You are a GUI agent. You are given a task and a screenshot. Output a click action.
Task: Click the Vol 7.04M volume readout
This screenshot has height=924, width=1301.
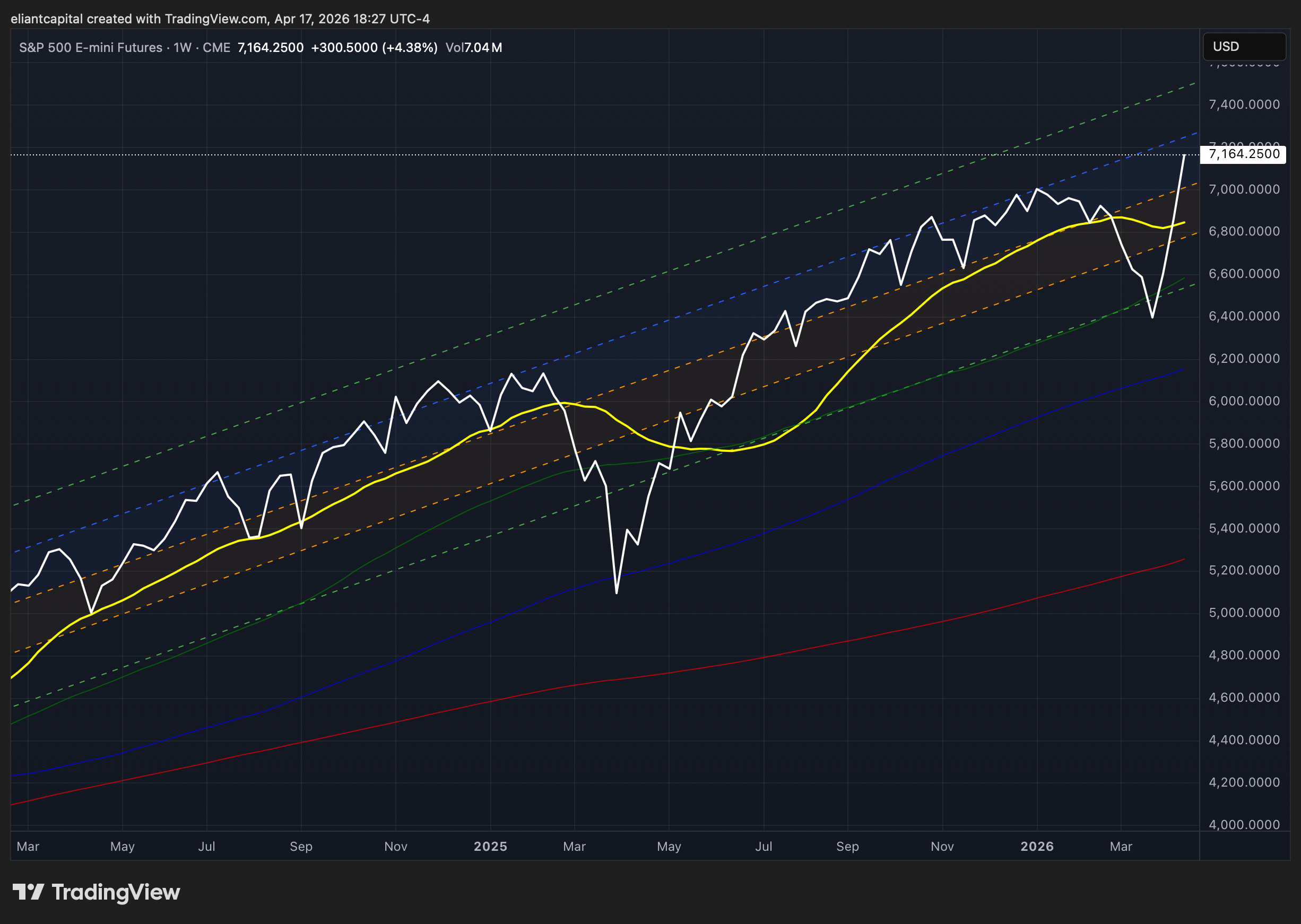(473, 48)
